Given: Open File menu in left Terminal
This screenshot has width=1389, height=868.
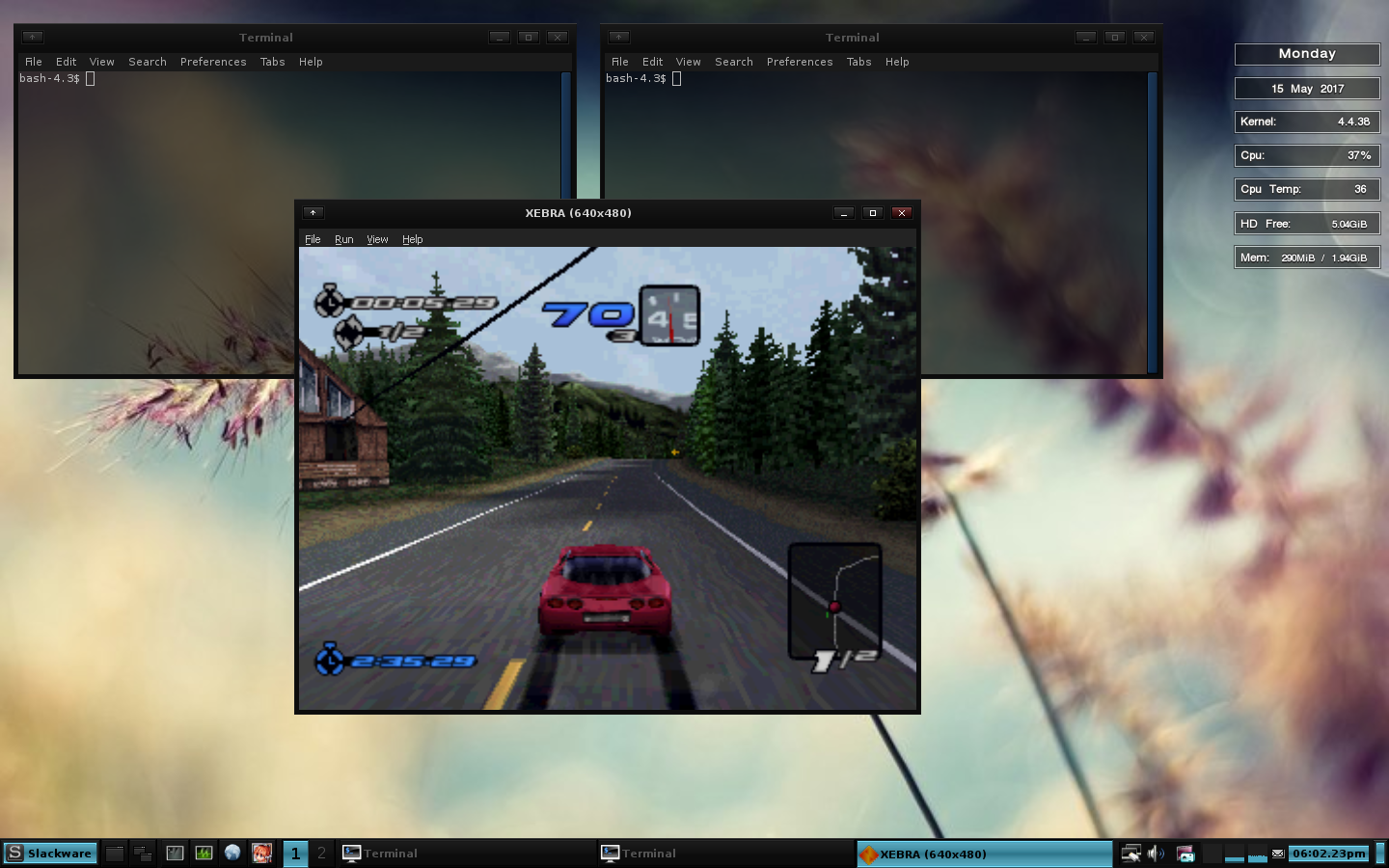Looking at the screenshot, I should point(34,62).
